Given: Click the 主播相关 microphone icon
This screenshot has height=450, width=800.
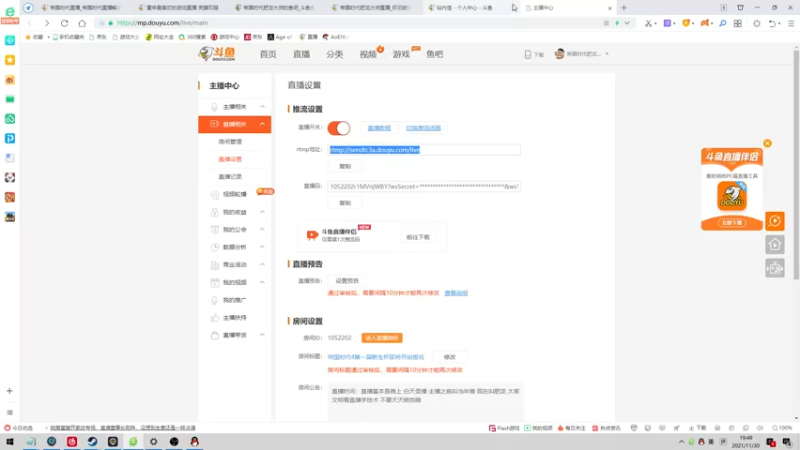Looking at the screenshot, I should pyautogui.click(x=215, y=107).
